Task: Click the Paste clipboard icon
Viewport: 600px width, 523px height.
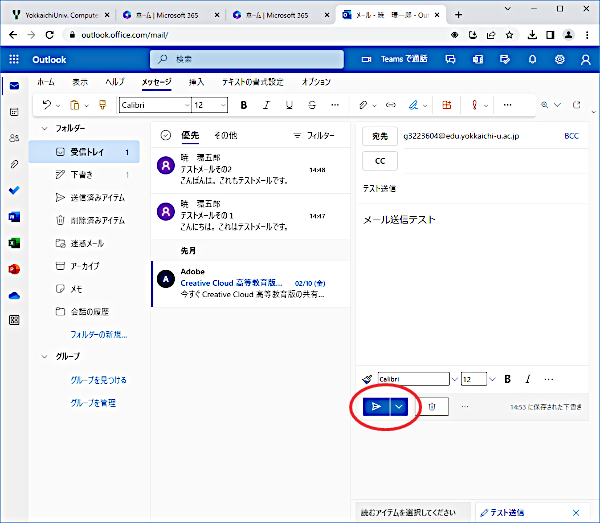Action: (x=75, y=105)
